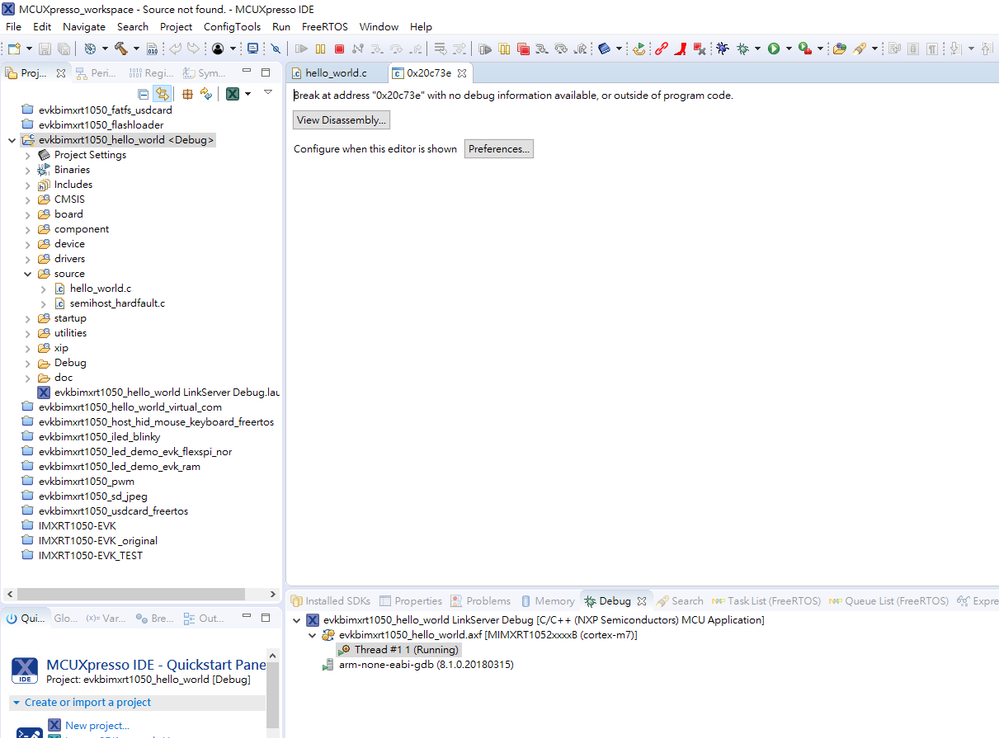The image size is (999, 738).
Task: Close the Debug view tab
Action: 642,601
